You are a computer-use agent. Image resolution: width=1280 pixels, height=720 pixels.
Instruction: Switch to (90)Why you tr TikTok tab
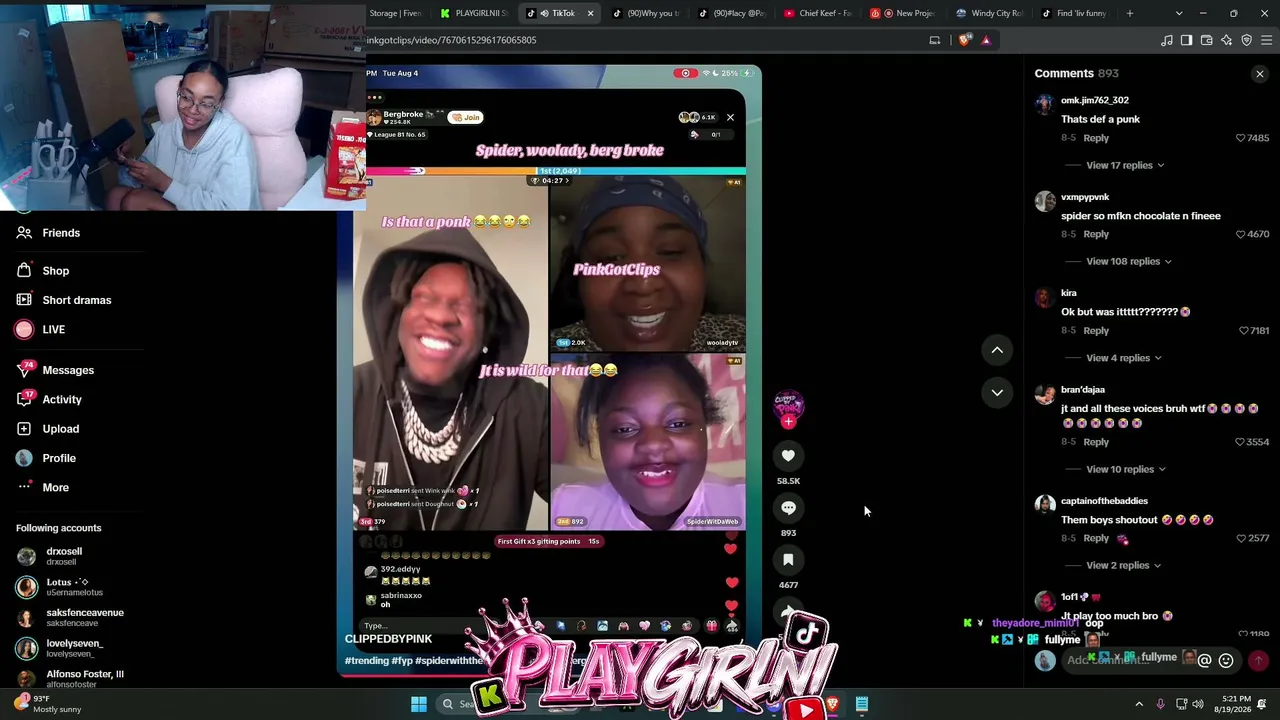[646, 13]
